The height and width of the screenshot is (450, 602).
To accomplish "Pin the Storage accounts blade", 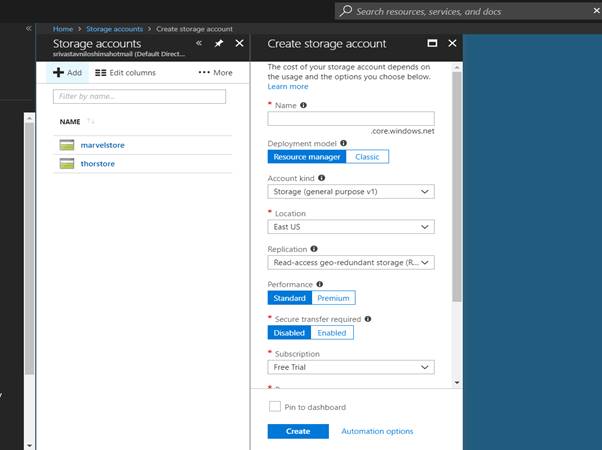I will coord(219,43).
